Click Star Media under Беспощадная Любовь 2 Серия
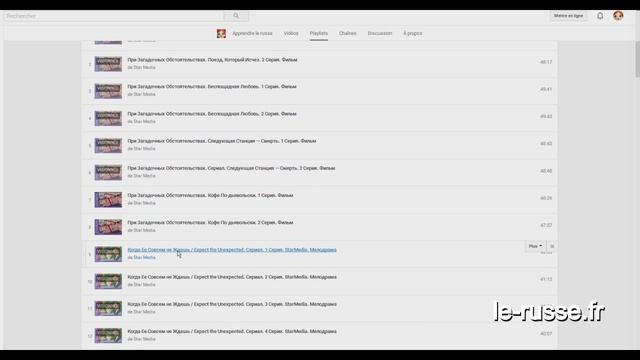Viewport: 640px width, 360px height. coord(144,122)
